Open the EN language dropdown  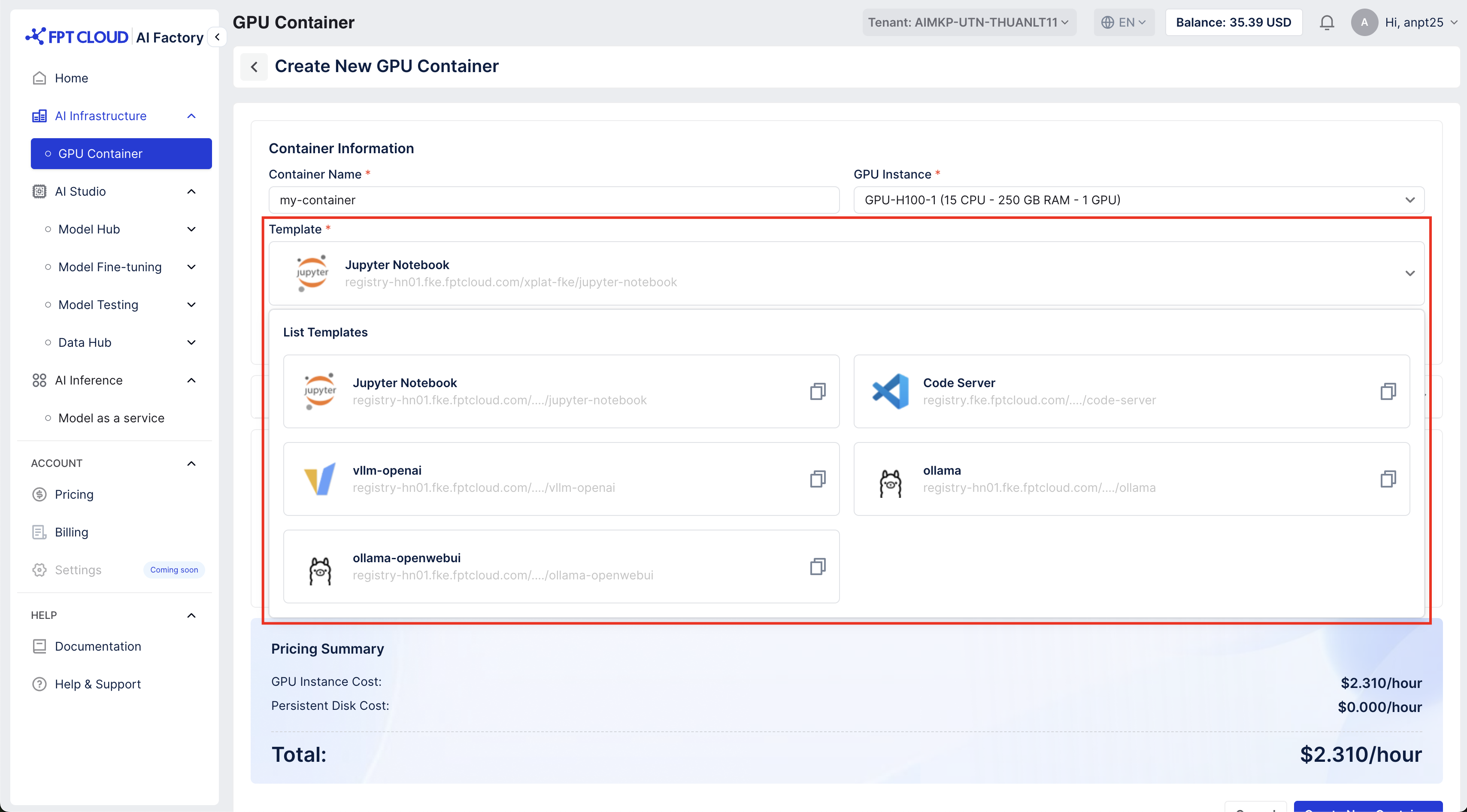tap(1124, 22)
